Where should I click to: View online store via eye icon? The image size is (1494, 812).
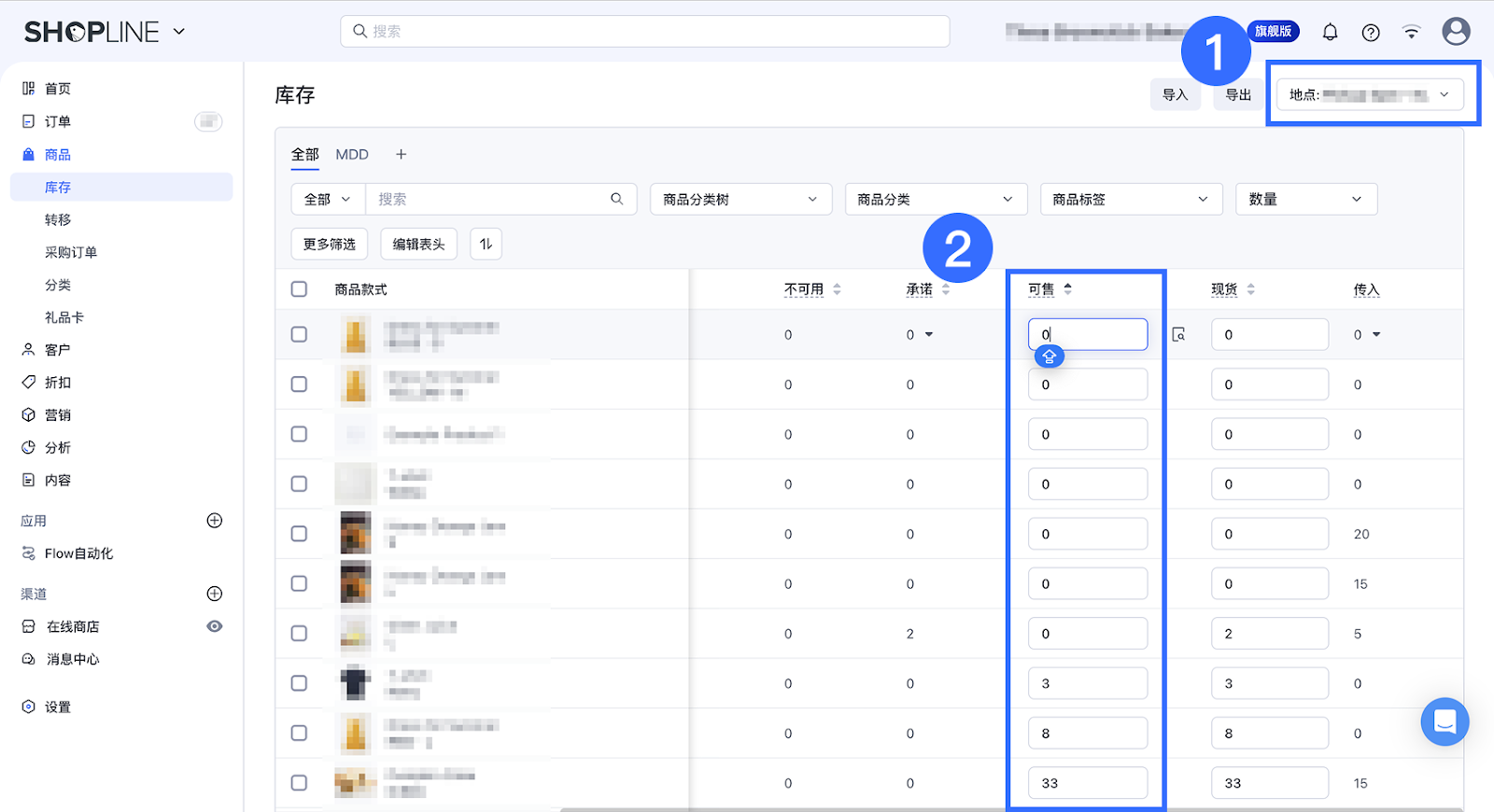pyautogui.click(x=214, y=626)
